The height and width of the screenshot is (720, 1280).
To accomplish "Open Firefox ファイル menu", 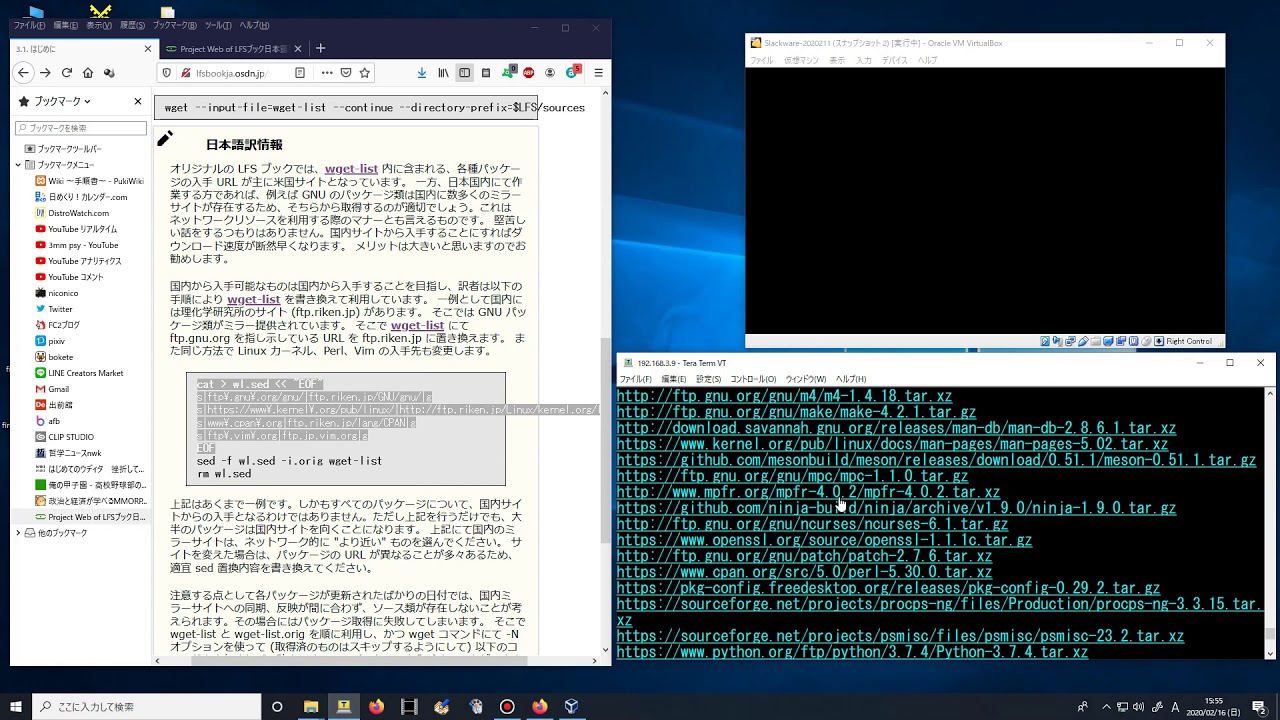I will [29, 25].
